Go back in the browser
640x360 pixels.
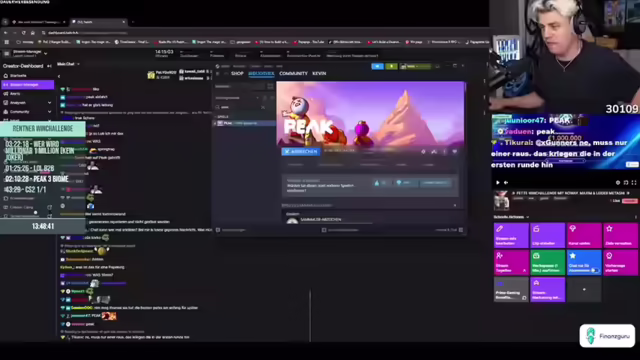tap(5, 33)
